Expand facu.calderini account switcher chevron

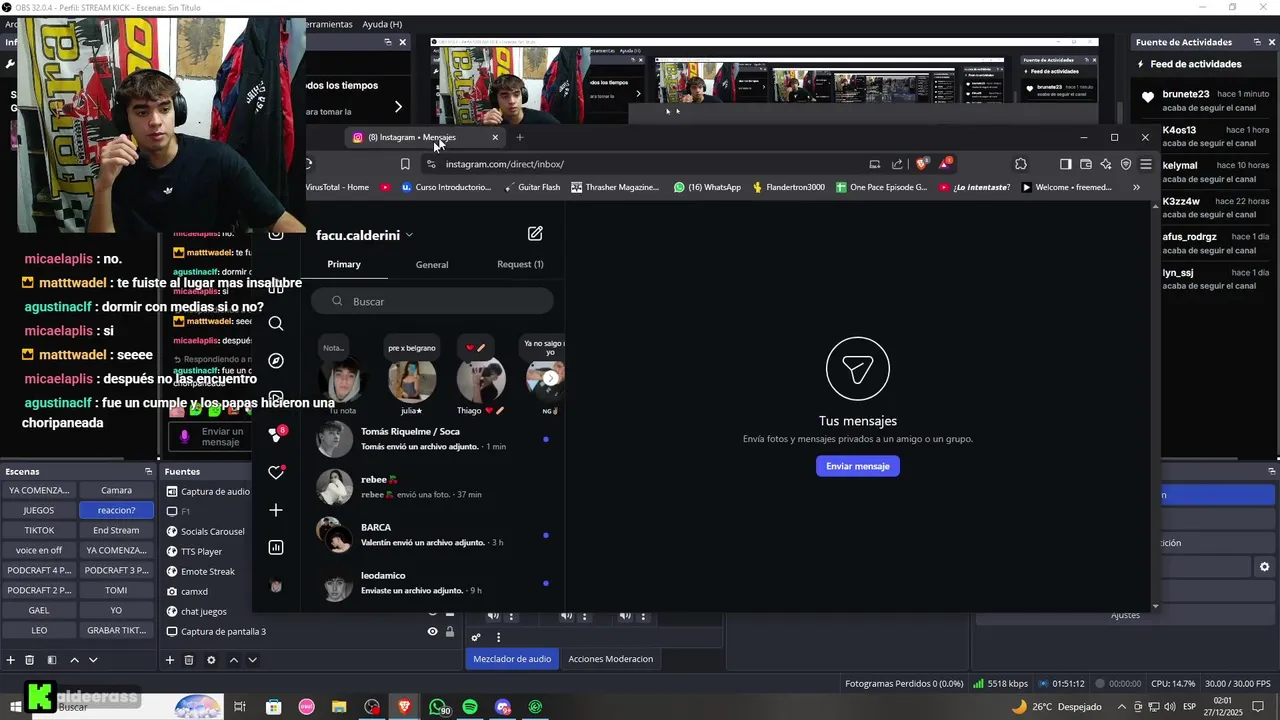click(409, 235)
